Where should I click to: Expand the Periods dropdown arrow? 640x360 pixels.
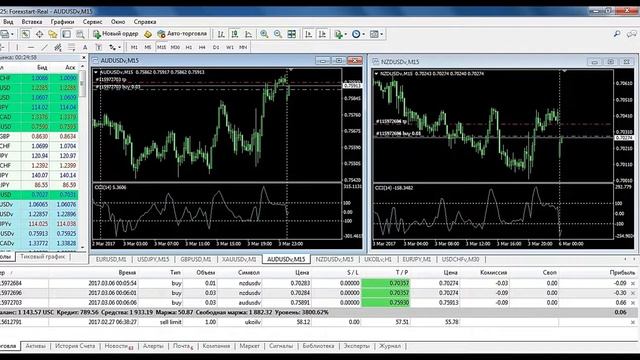click(x=363, y=34)
